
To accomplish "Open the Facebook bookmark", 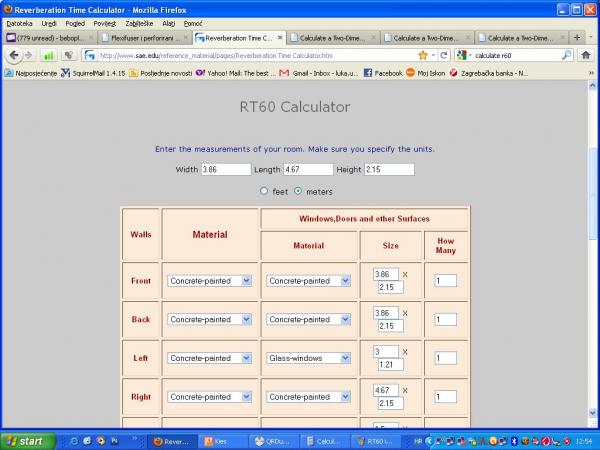I will point(382,73).
